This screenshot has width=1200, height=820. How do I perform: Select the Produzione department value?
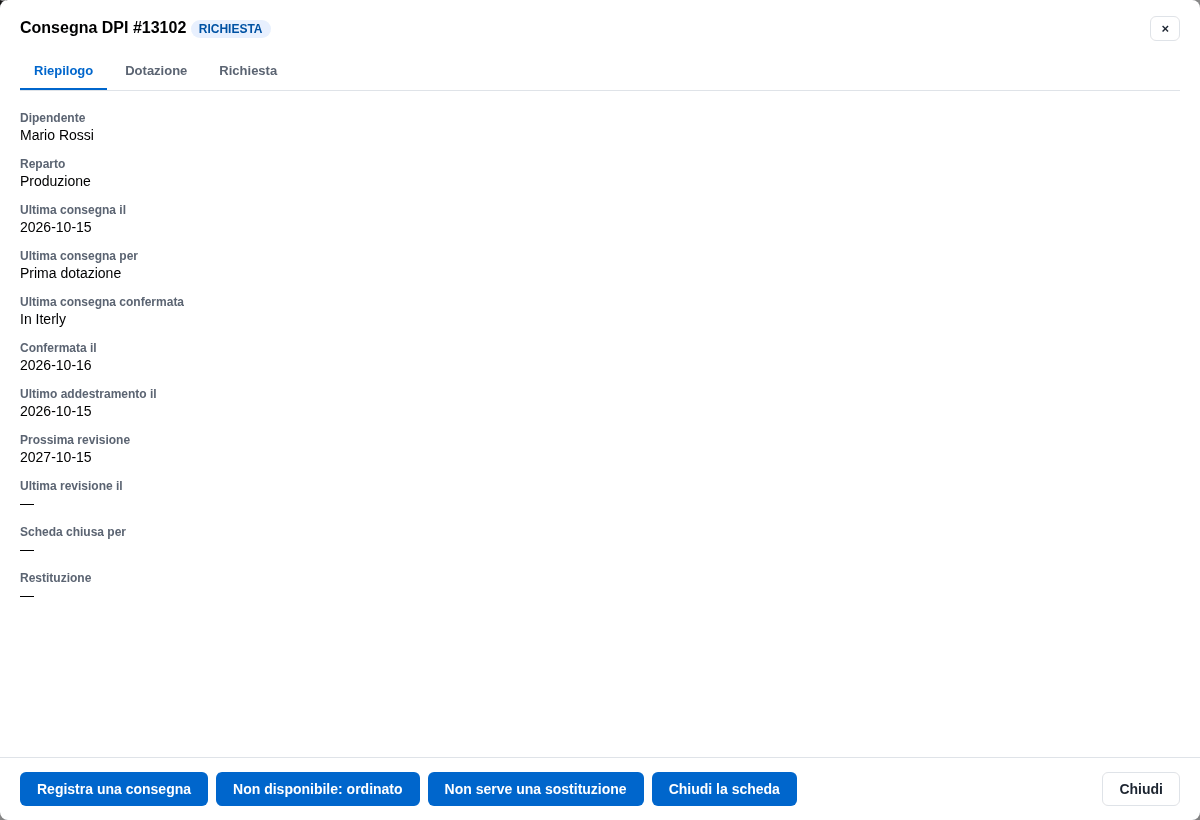55,181
